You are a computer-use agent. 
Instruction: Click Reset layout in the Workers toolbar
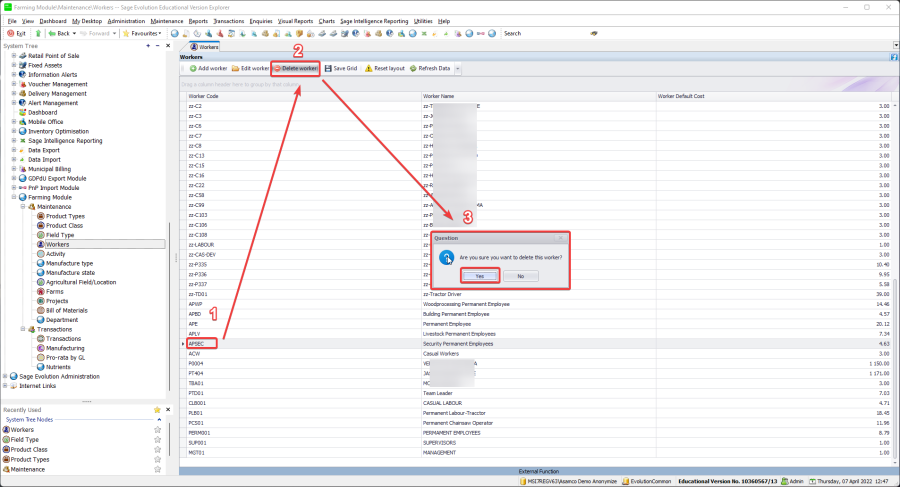pos(383,68)
